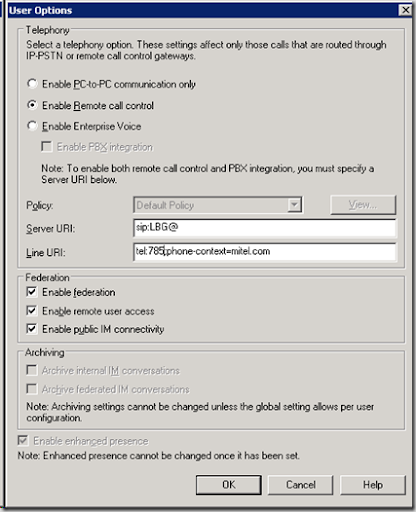Click the User Options title bar
The image size is (416, 512).
tap(202, 10)
